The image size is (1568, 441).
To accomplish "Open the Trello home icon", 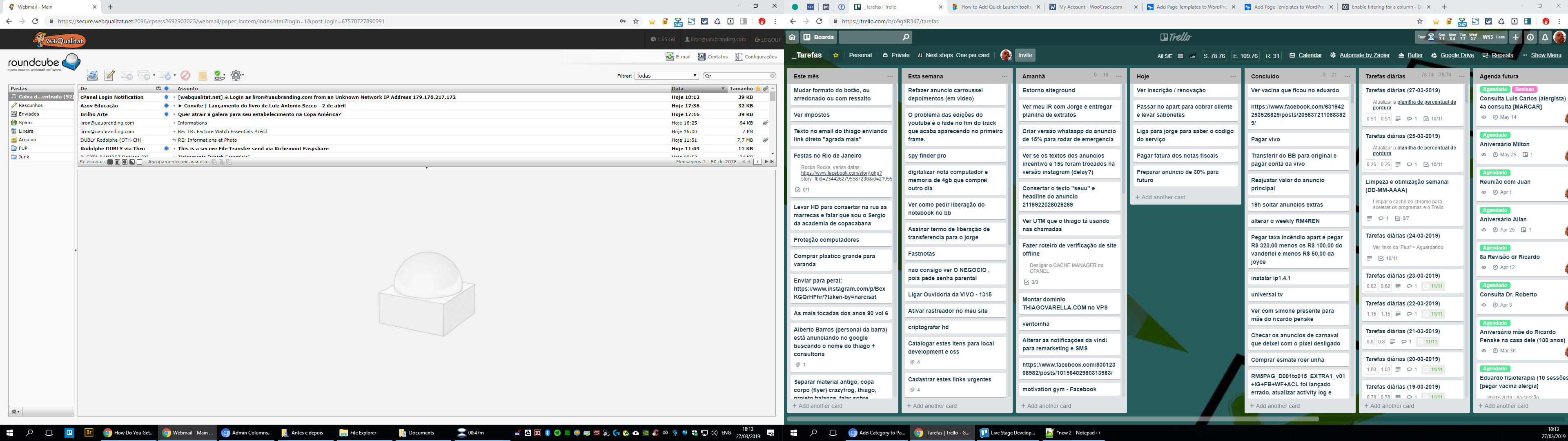I will tap(792, 37).
